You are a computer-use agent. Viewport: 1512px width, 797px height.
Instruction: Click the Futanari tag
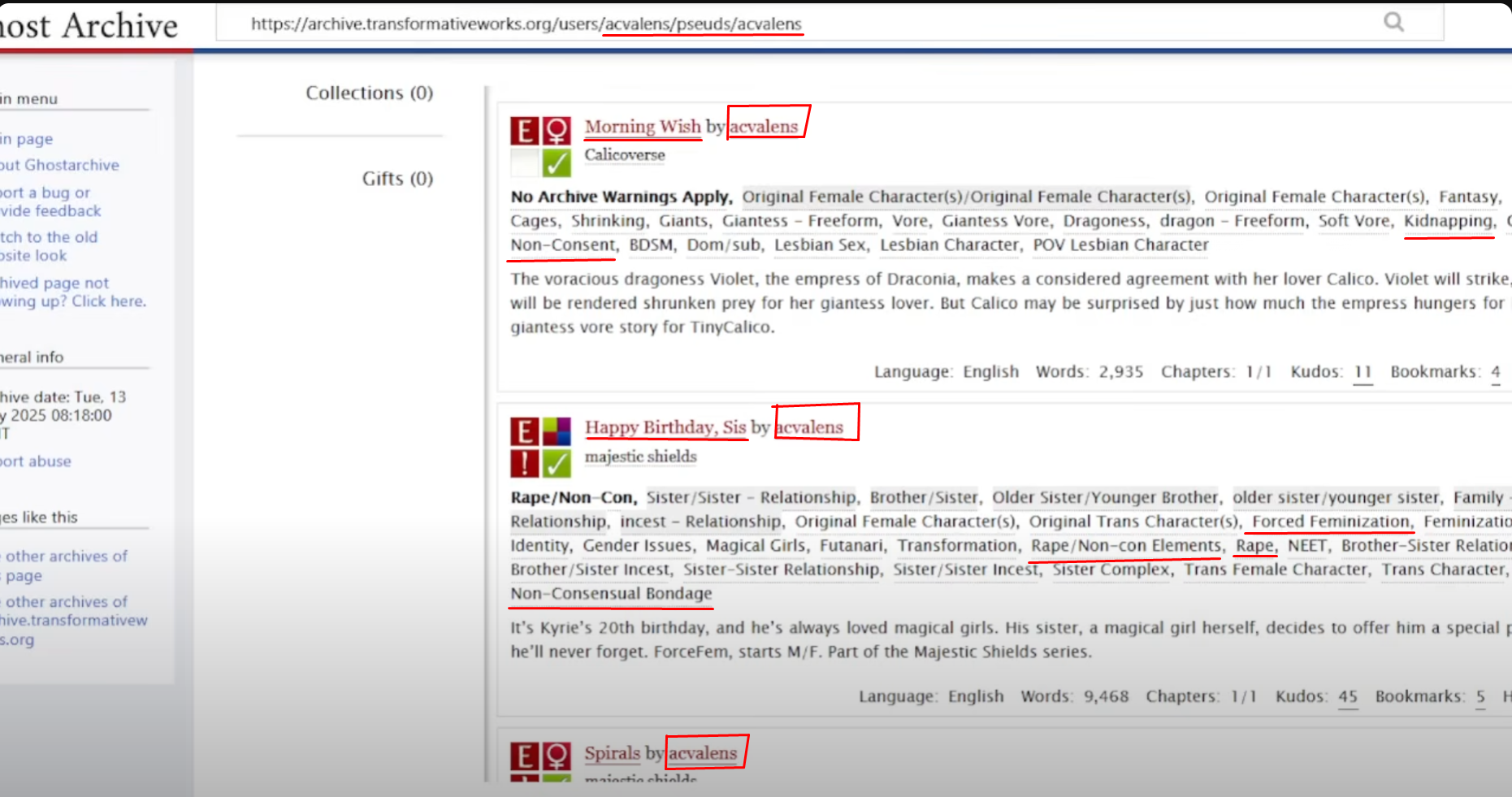coord(852,546)
